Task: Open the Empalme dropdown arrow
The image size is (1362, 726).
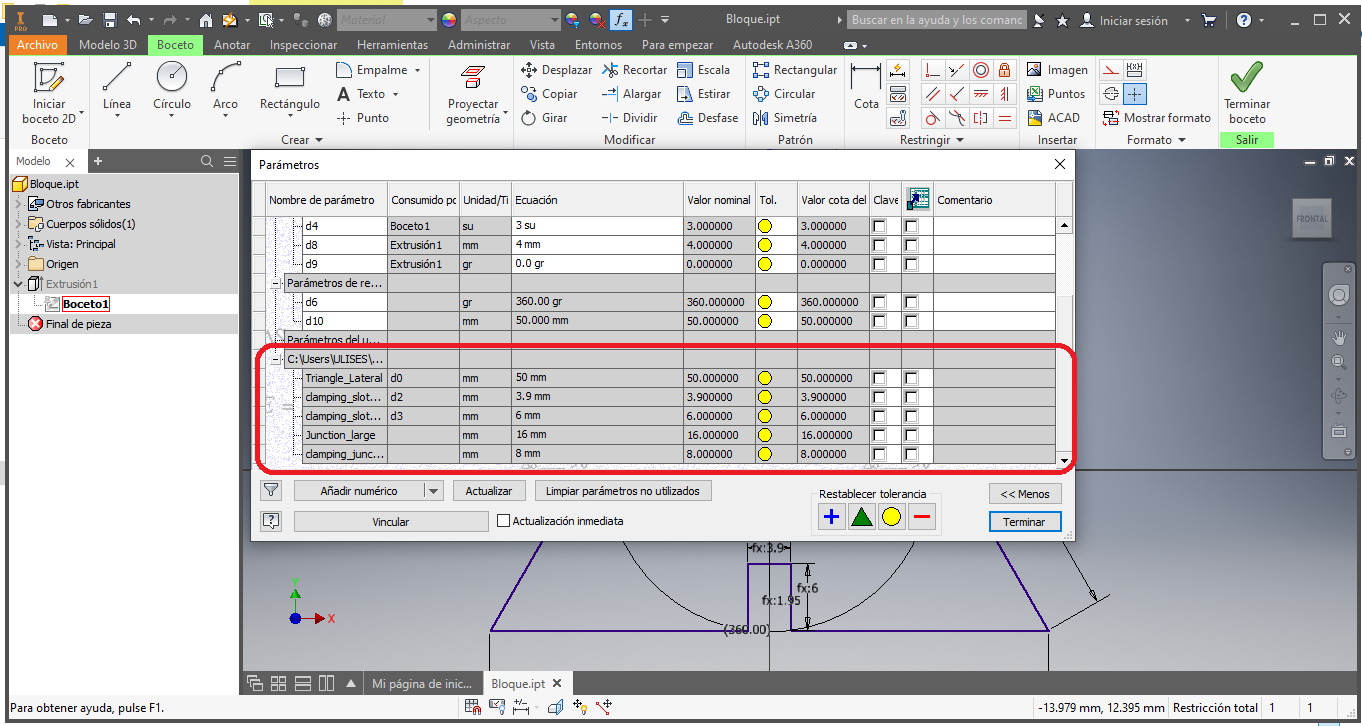Action: [x=417, y=70]
